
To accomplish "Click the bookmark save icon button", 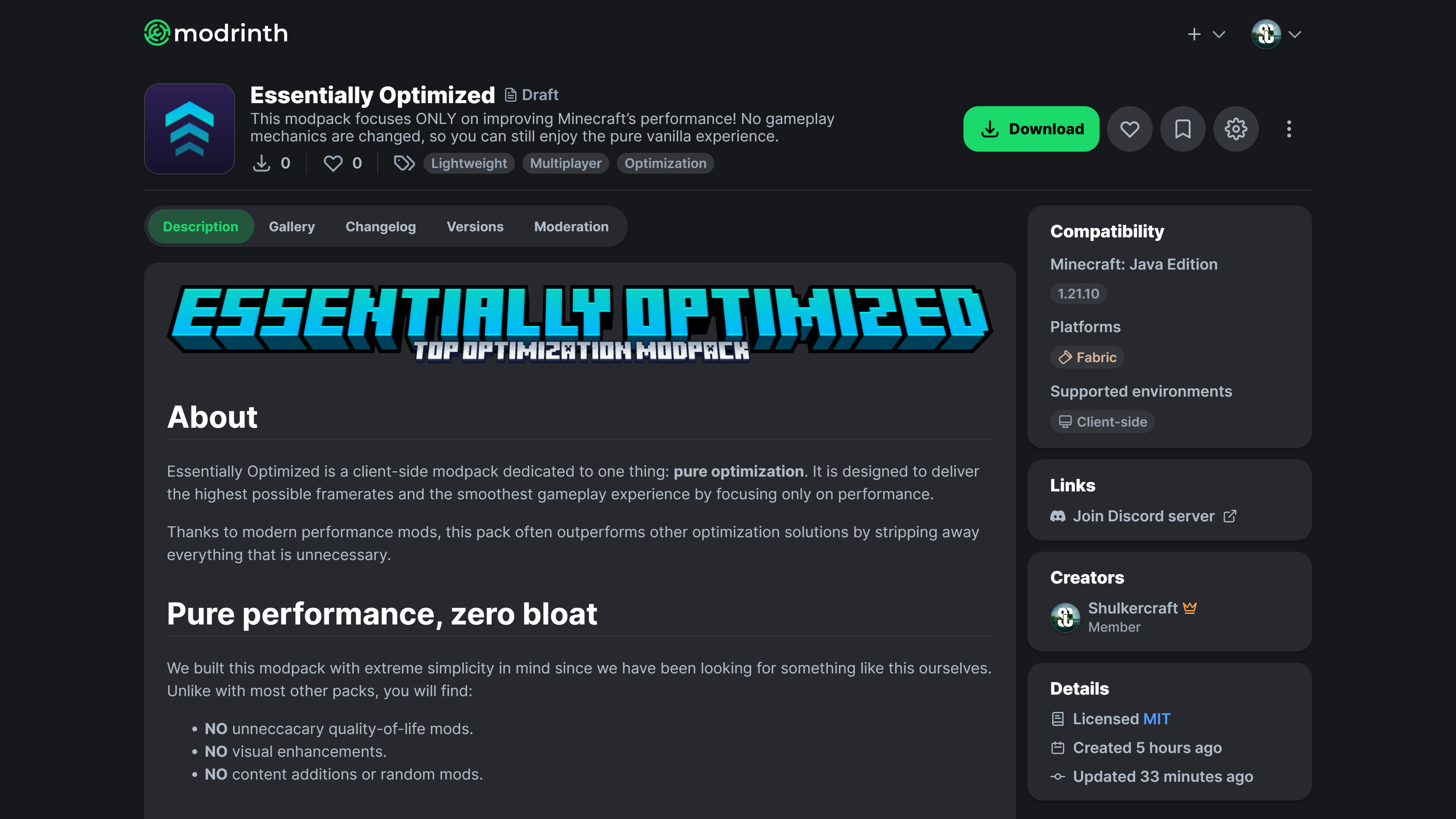I will tap(1183, 129).
